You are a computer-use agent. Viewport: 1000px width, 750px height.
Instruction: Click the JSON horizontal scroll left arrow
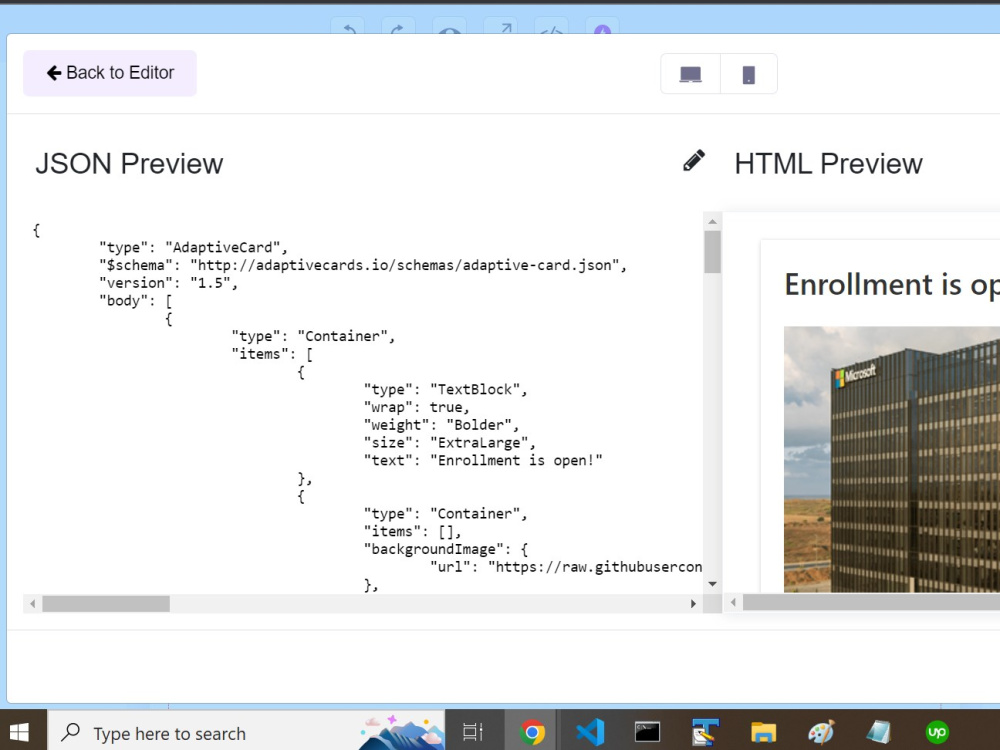click(33, 603)
